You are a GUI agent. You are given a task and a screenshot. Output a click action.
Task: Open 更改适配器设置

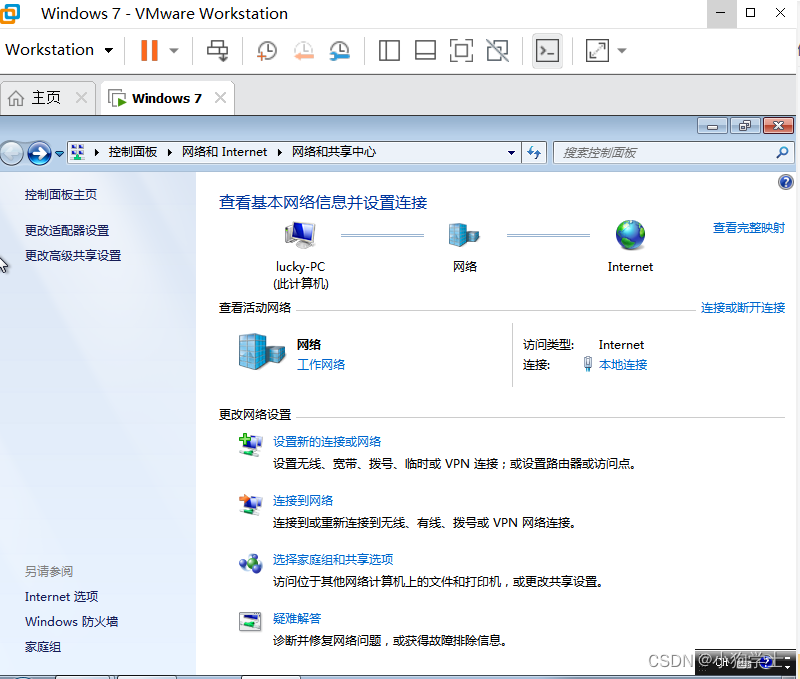(67, 231)
